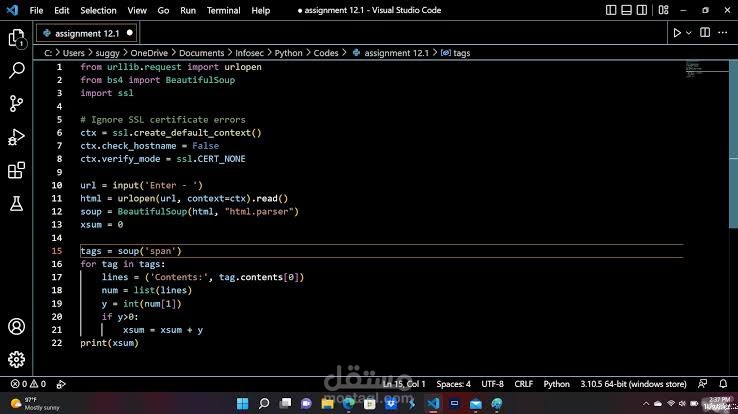Screen dimensions: 738x414
Task: Open the Task View taskbar icon
Action: [285, 403]
